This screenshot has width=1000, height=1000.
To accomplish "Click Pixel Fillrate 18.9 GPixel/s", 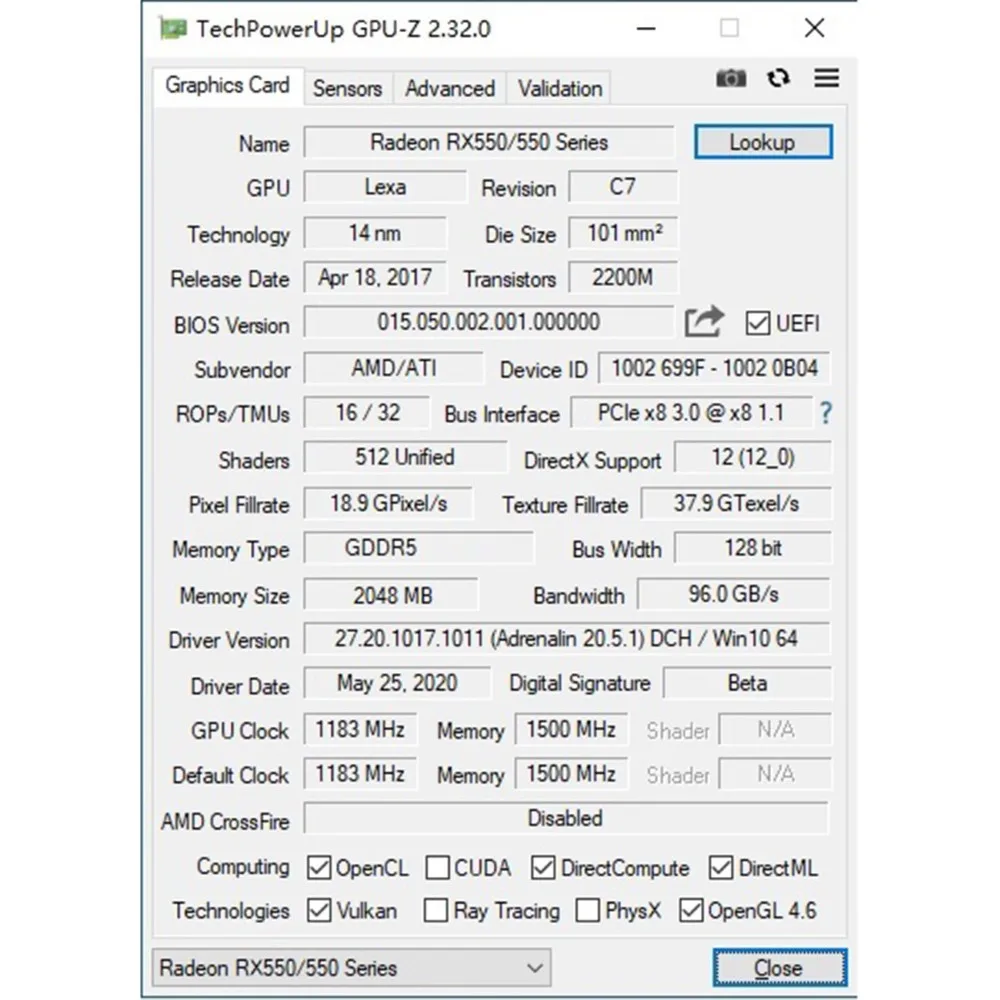I will [388, 503].
